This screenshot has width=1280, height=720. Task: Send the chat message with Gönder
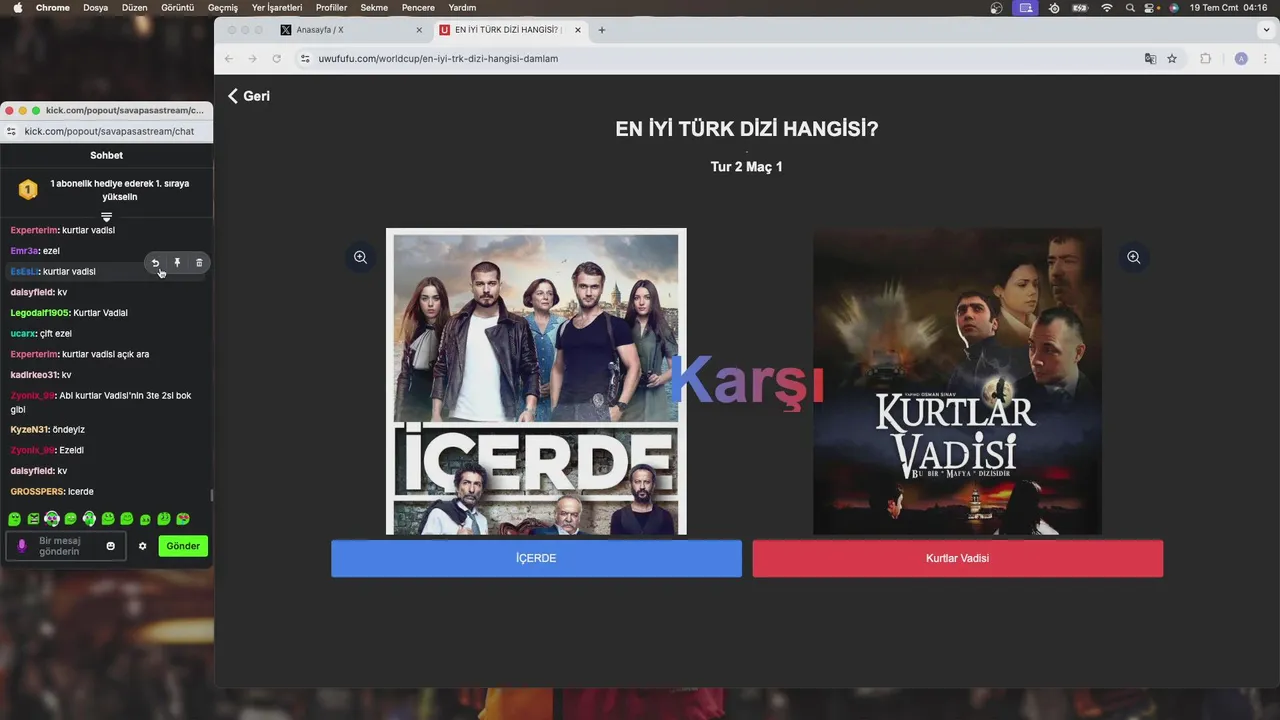pos(183,546)
